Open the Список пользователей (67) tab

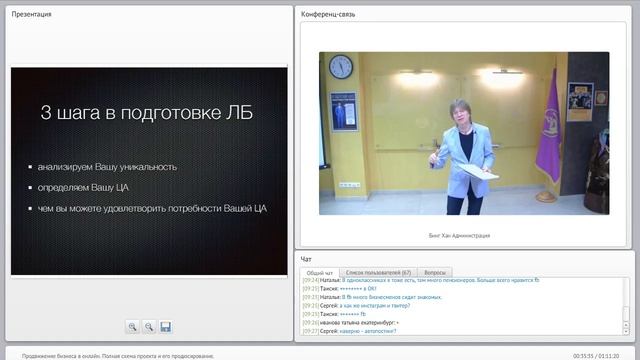[x=378, y=272]
